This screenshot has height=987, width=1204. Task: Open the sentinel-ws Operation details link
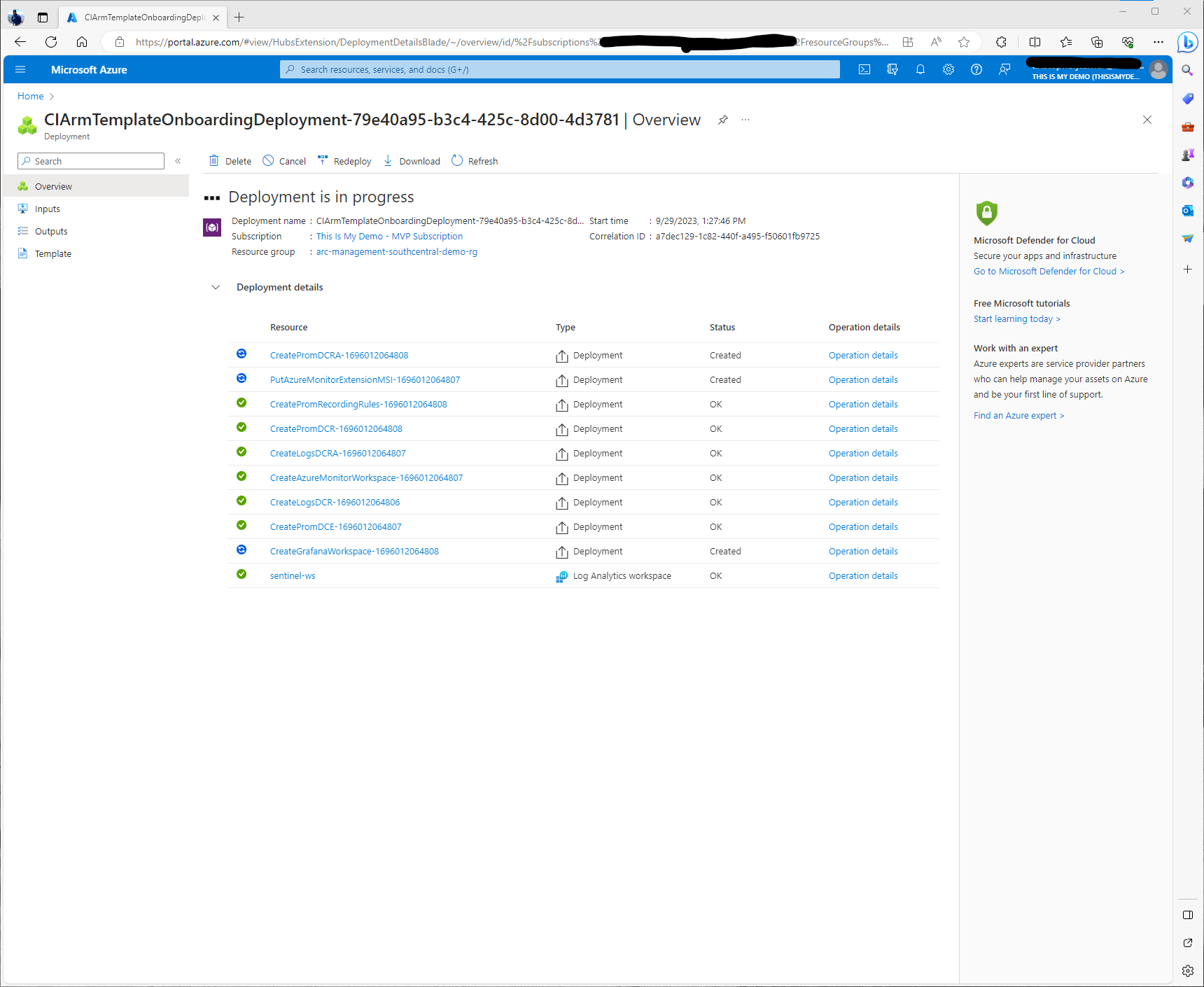(863, 575)
